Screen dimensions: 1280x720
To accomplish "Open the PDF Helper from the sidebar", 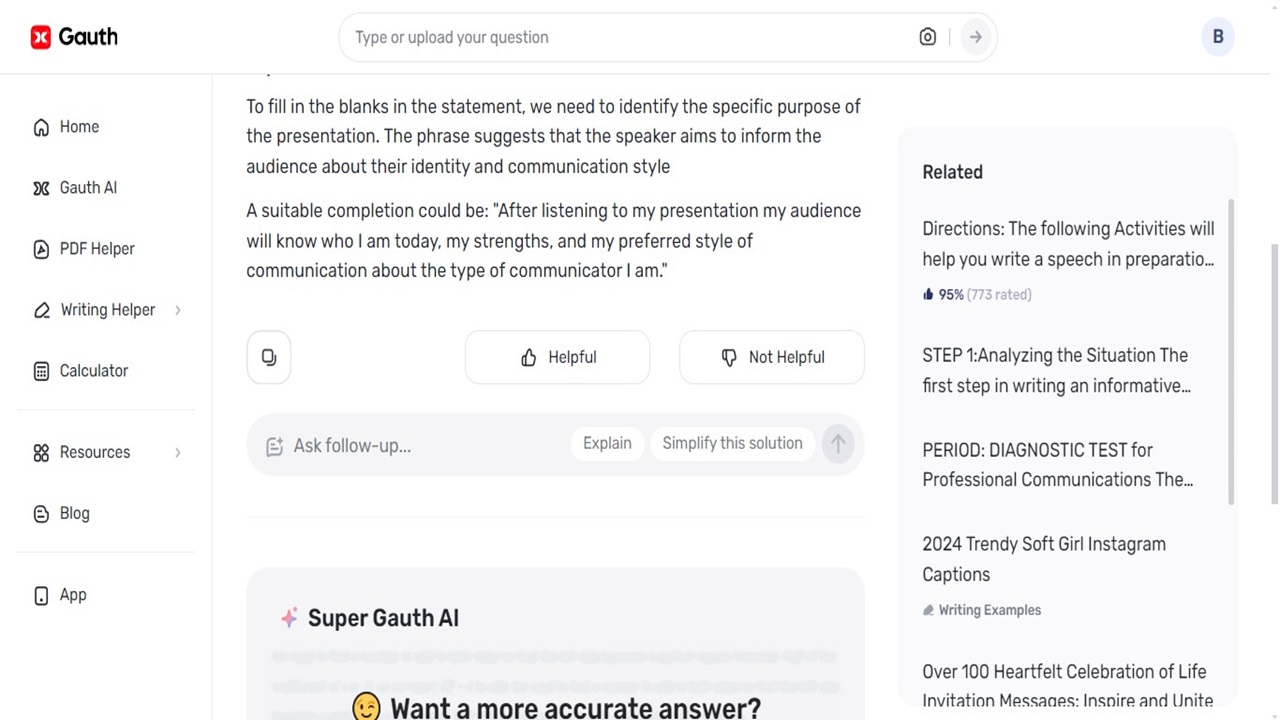I will tap(41, 249).
